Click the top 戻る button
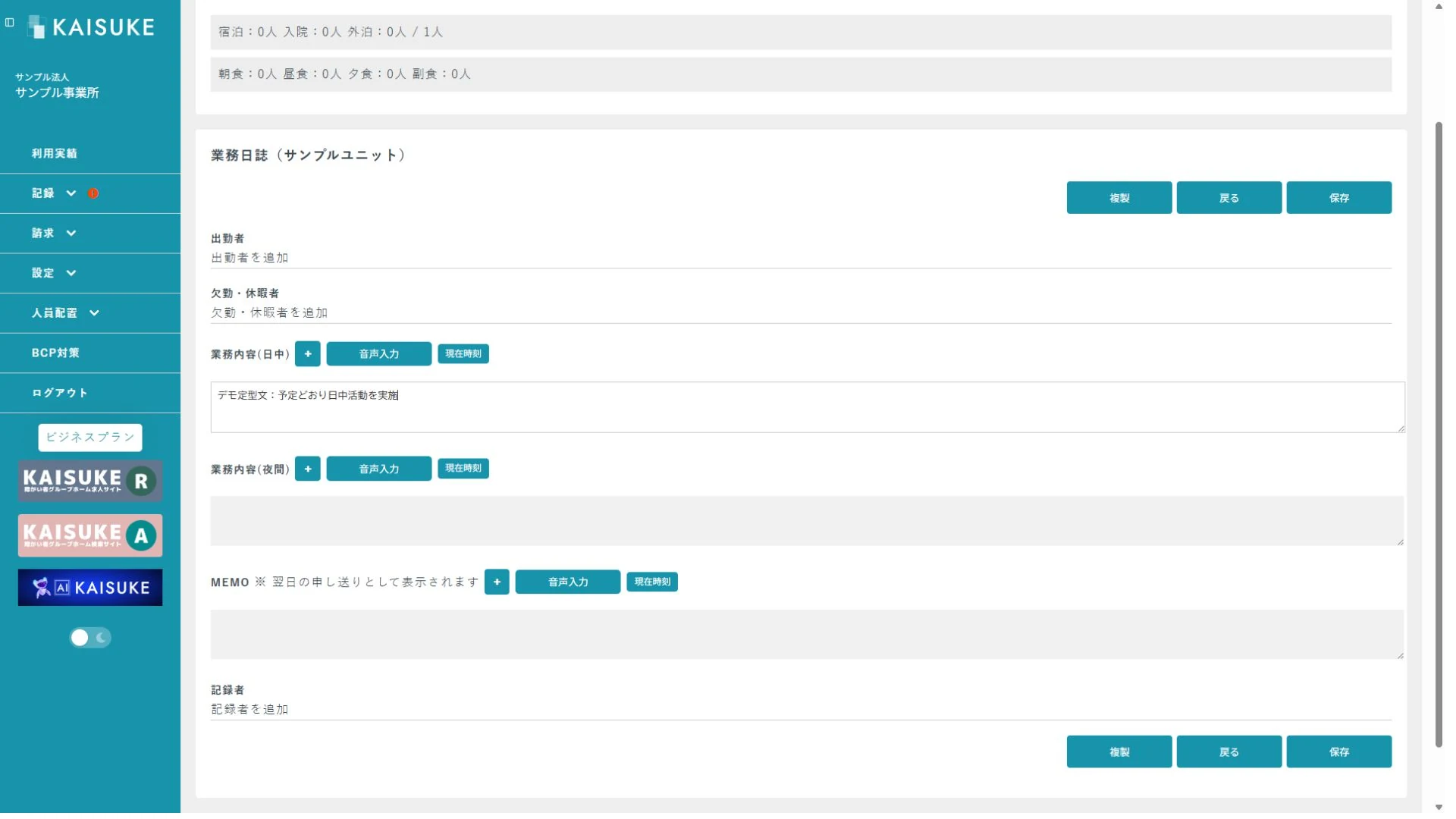 pyautogui.click(x=1229, y=198)
